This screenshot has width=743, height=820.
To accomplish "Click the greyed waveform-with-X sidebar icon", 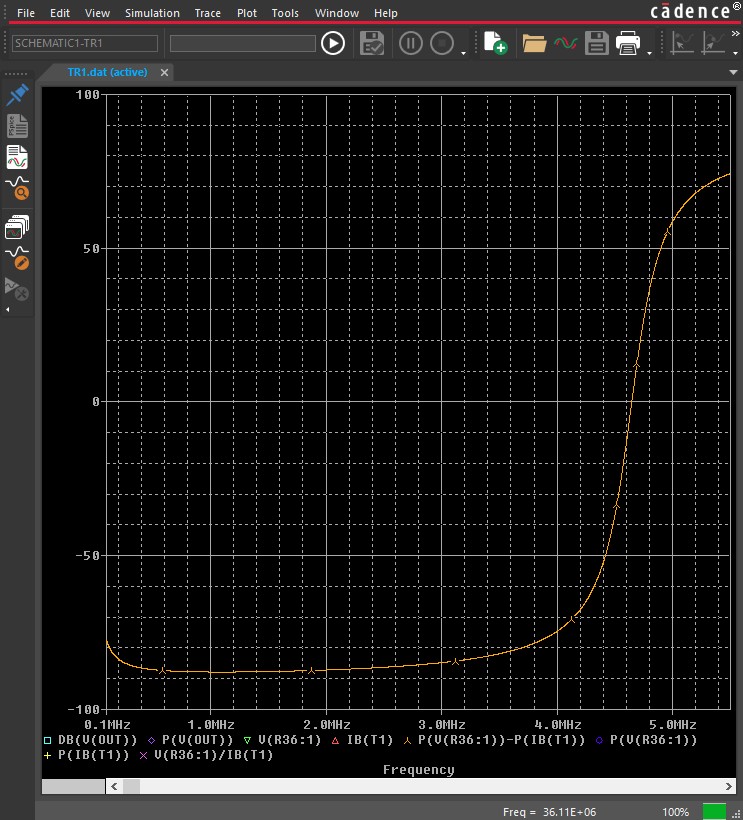I will (x=16, y=289).
